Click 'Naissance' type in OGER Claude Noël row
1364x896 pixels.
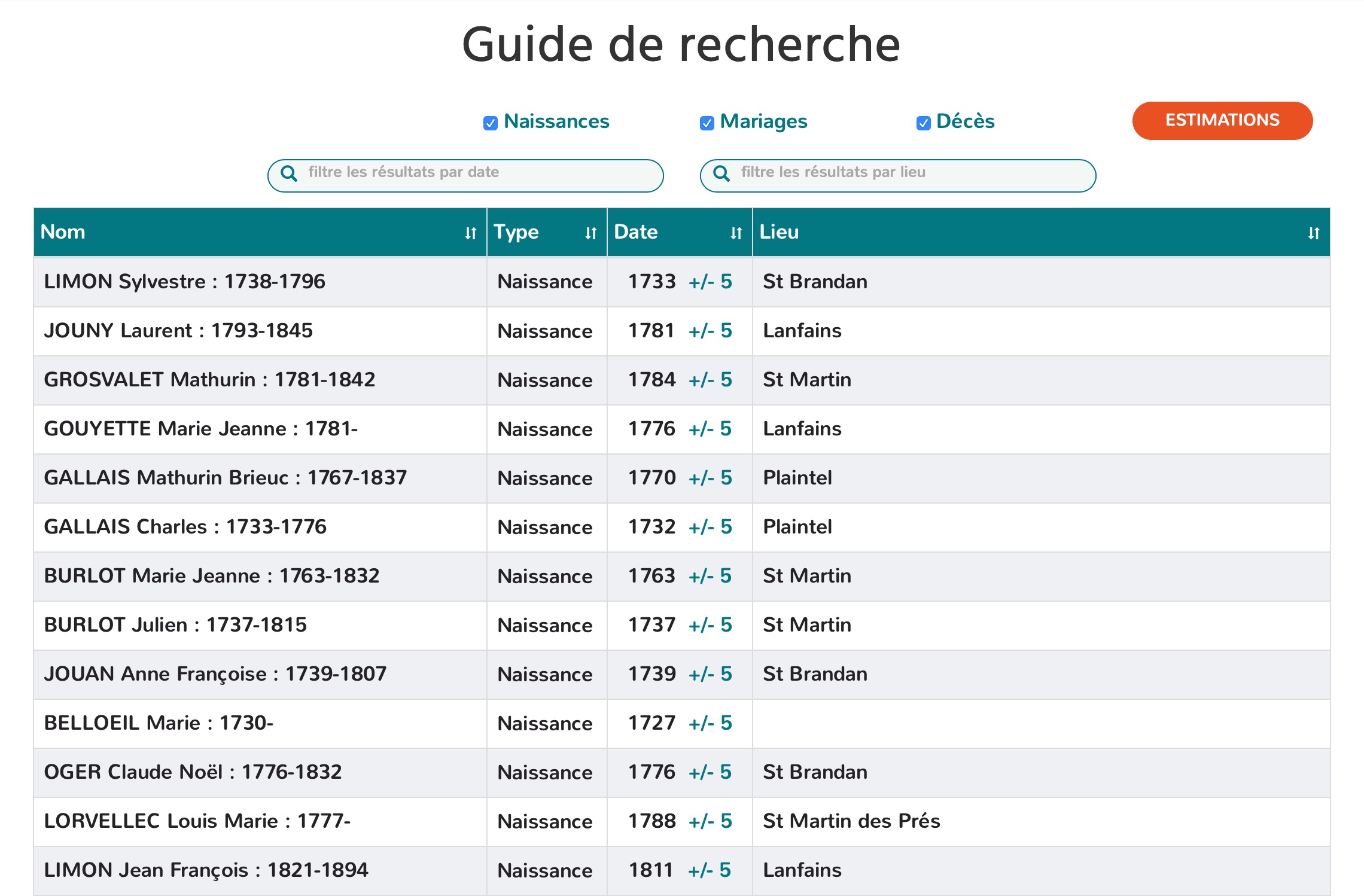coord(545,773)
